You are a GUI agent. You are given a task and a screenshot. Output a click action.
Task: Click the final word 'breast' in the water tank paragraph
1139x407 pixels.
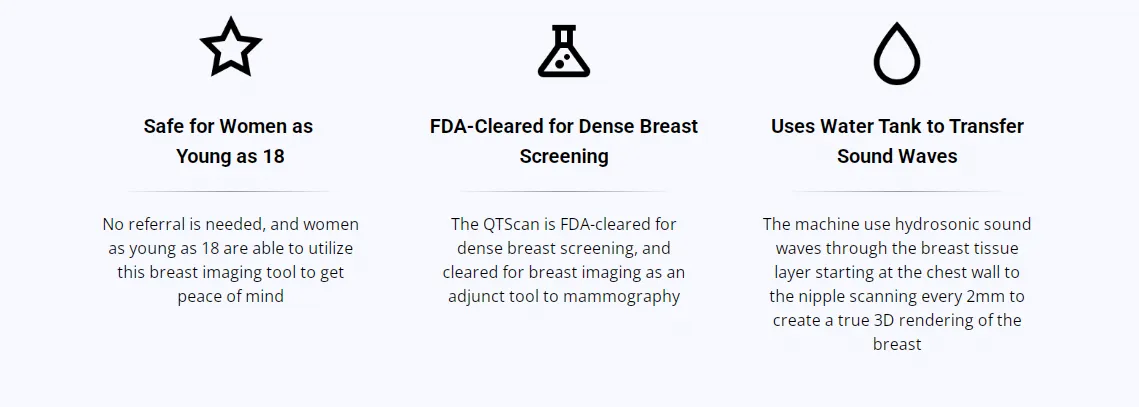click(897, 344)
